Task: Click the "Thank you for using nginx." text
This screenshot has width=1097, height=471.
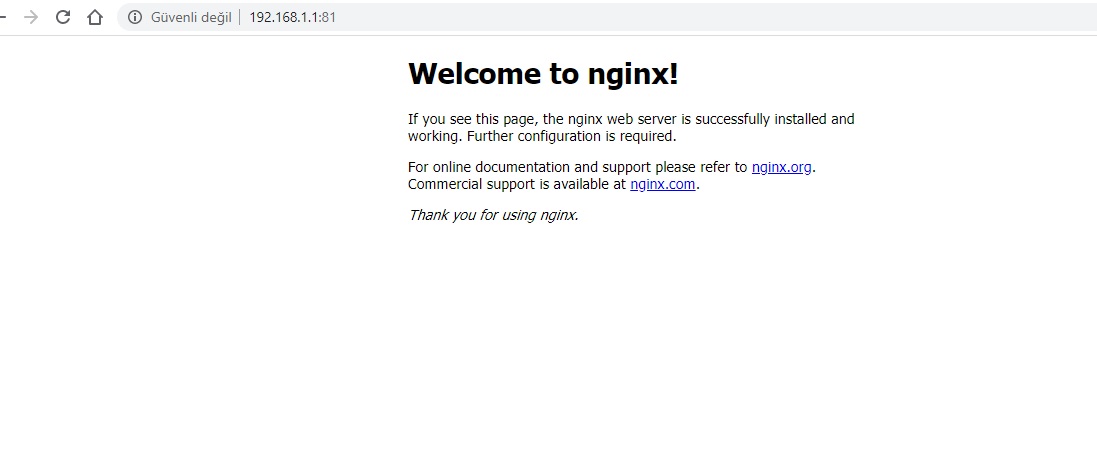Action: pyautogui.click(x=493, y=215)
